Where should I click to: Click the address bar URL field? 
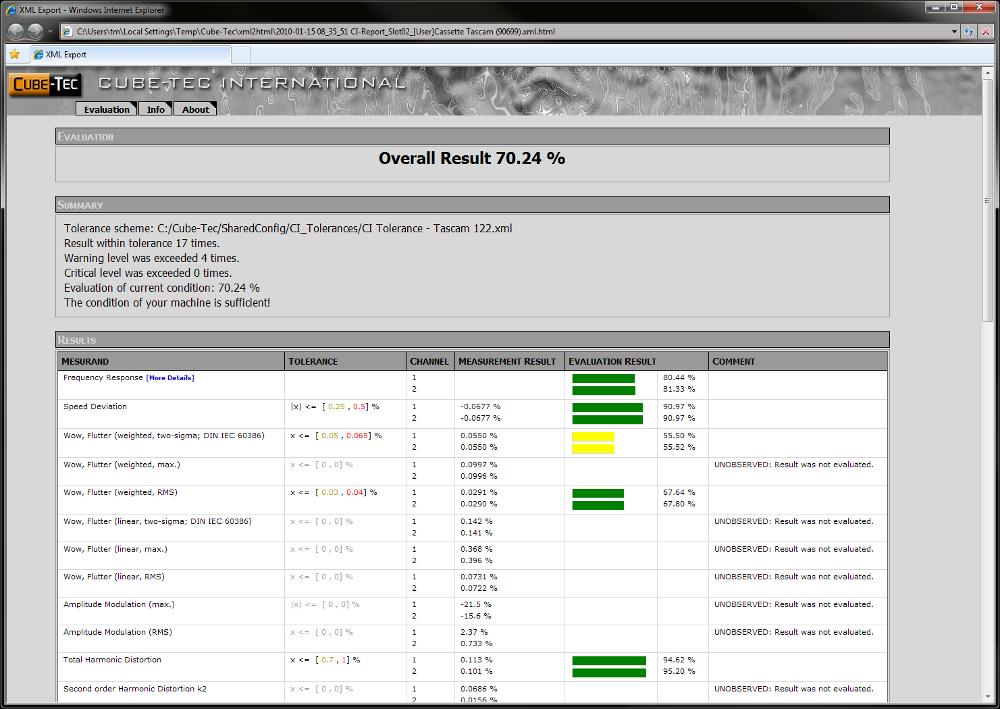[500, 32]
